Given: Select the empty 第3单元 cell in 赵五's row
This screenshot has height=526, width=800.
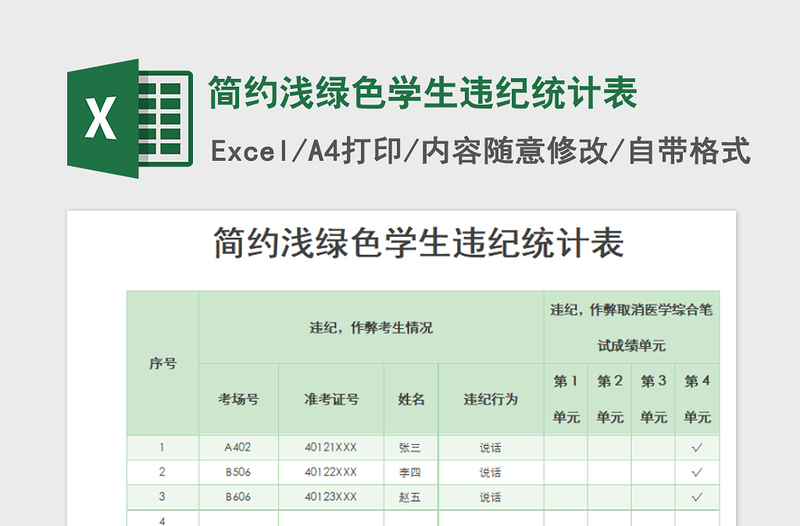Looking at the screenshot, I should (654, 497).
